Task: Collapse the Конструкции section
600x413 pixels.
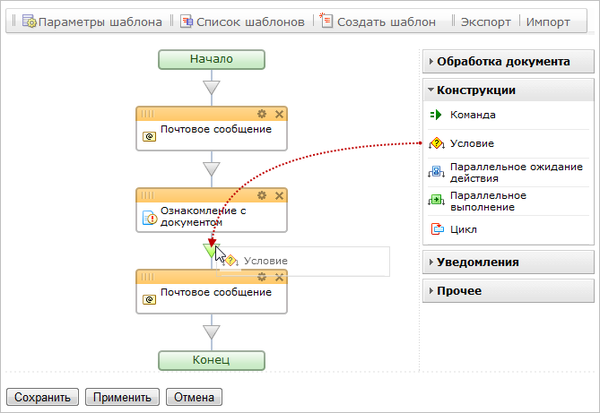Action: 476,90
